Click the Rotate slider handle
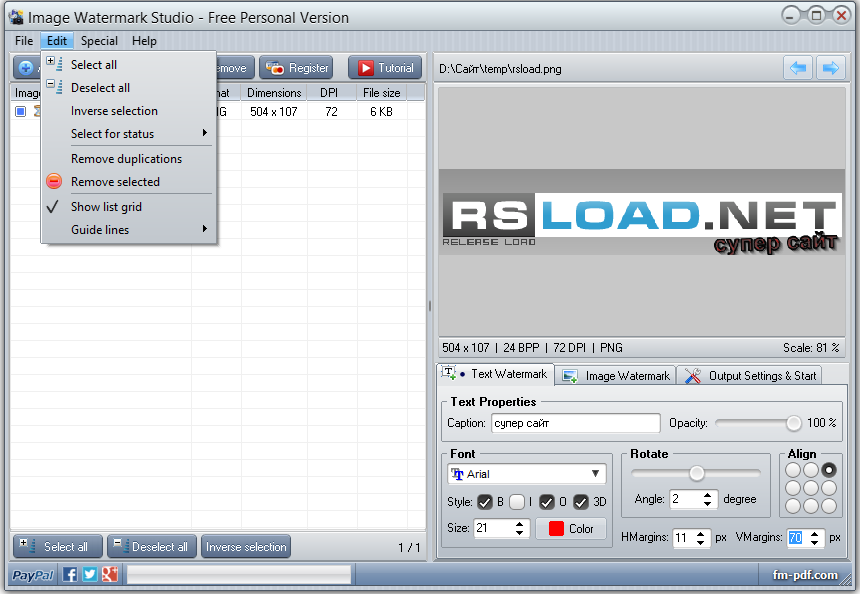 point(697,473)
